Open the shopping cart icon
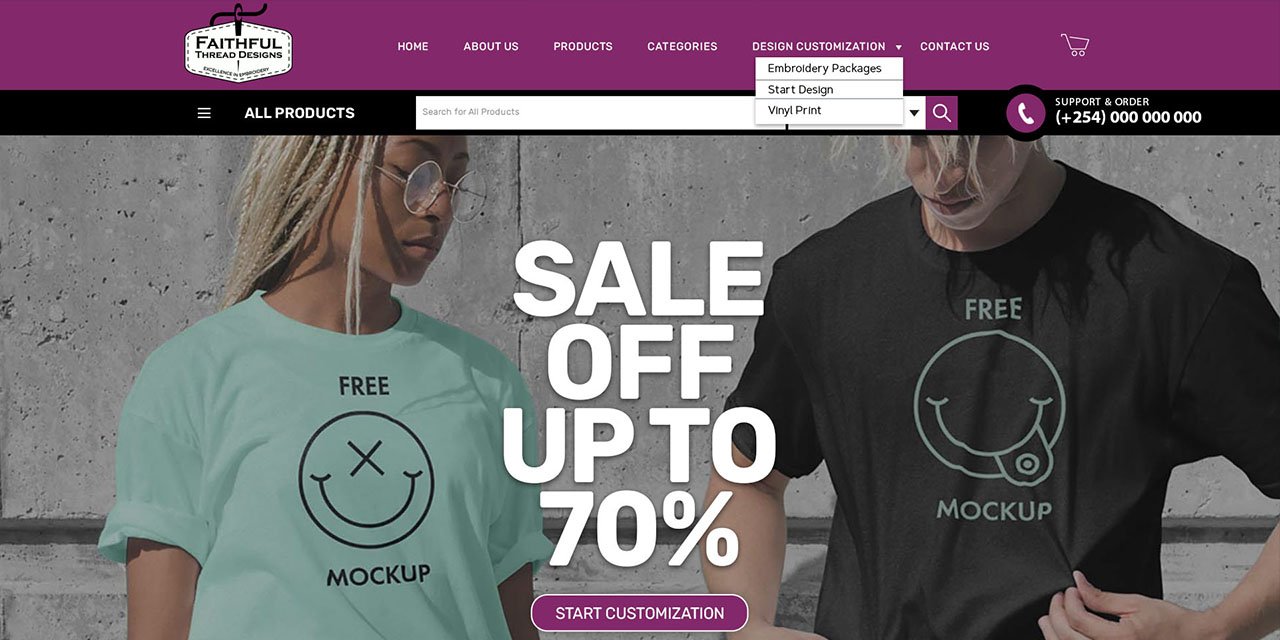Screen dimensions: 1280x640 (1075, 45)
